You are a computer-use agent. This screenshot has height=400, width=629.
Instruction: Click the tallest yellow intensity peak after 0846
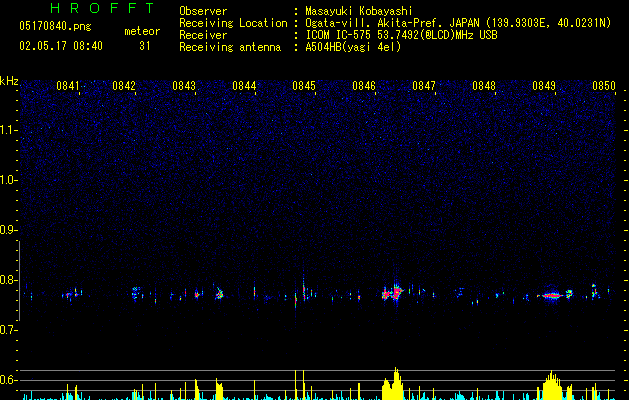tap(397, 383)
